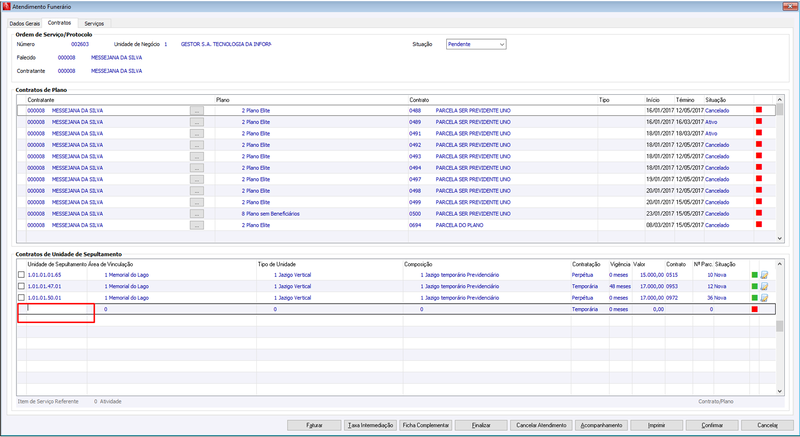Open lookup button for contract 0498 contratante
800x437 pixels.
[x=196, y=191]
